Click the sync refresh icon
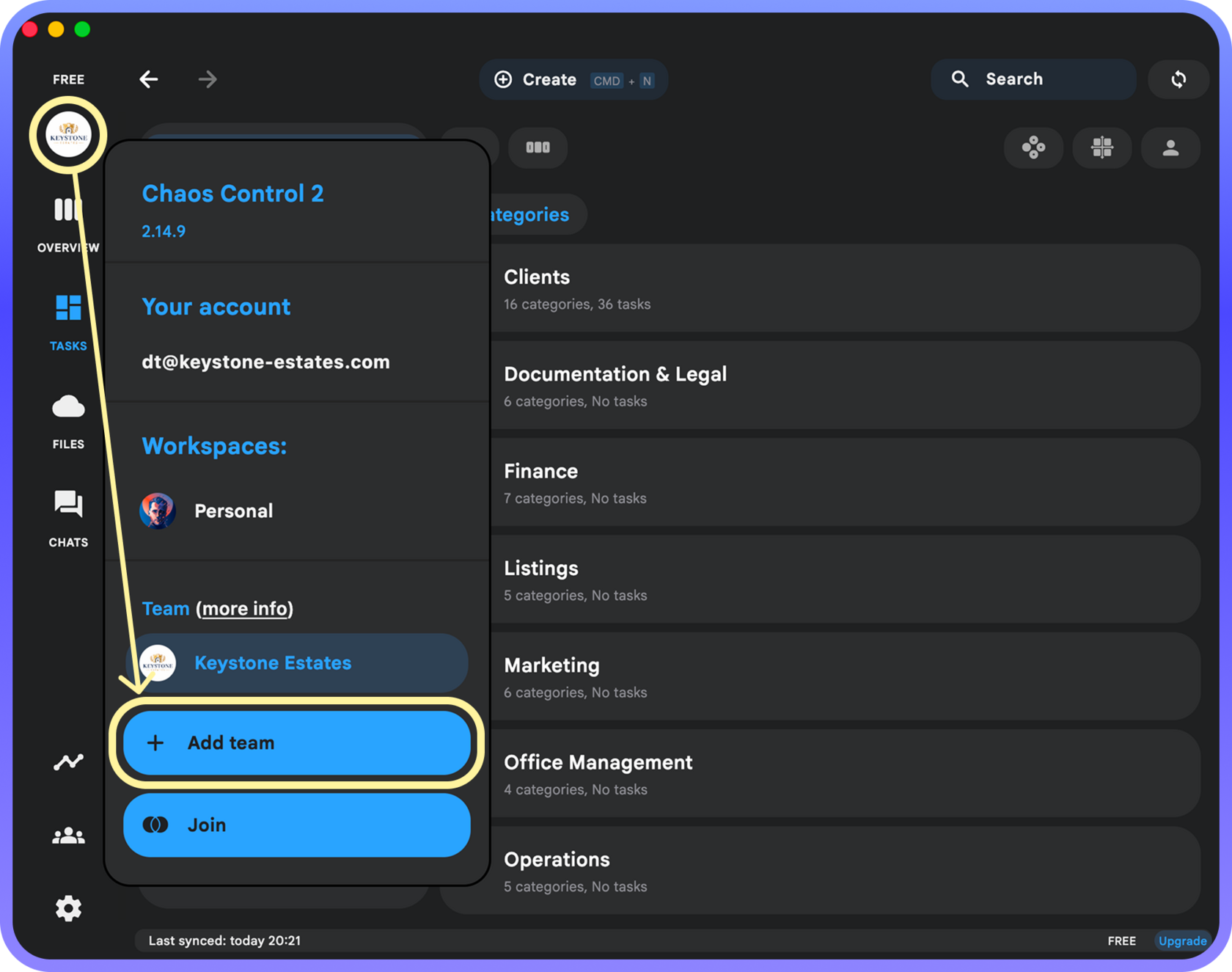Image resolution: width=1232 pixels, height=972 pixels. (x=1178, y=79)
